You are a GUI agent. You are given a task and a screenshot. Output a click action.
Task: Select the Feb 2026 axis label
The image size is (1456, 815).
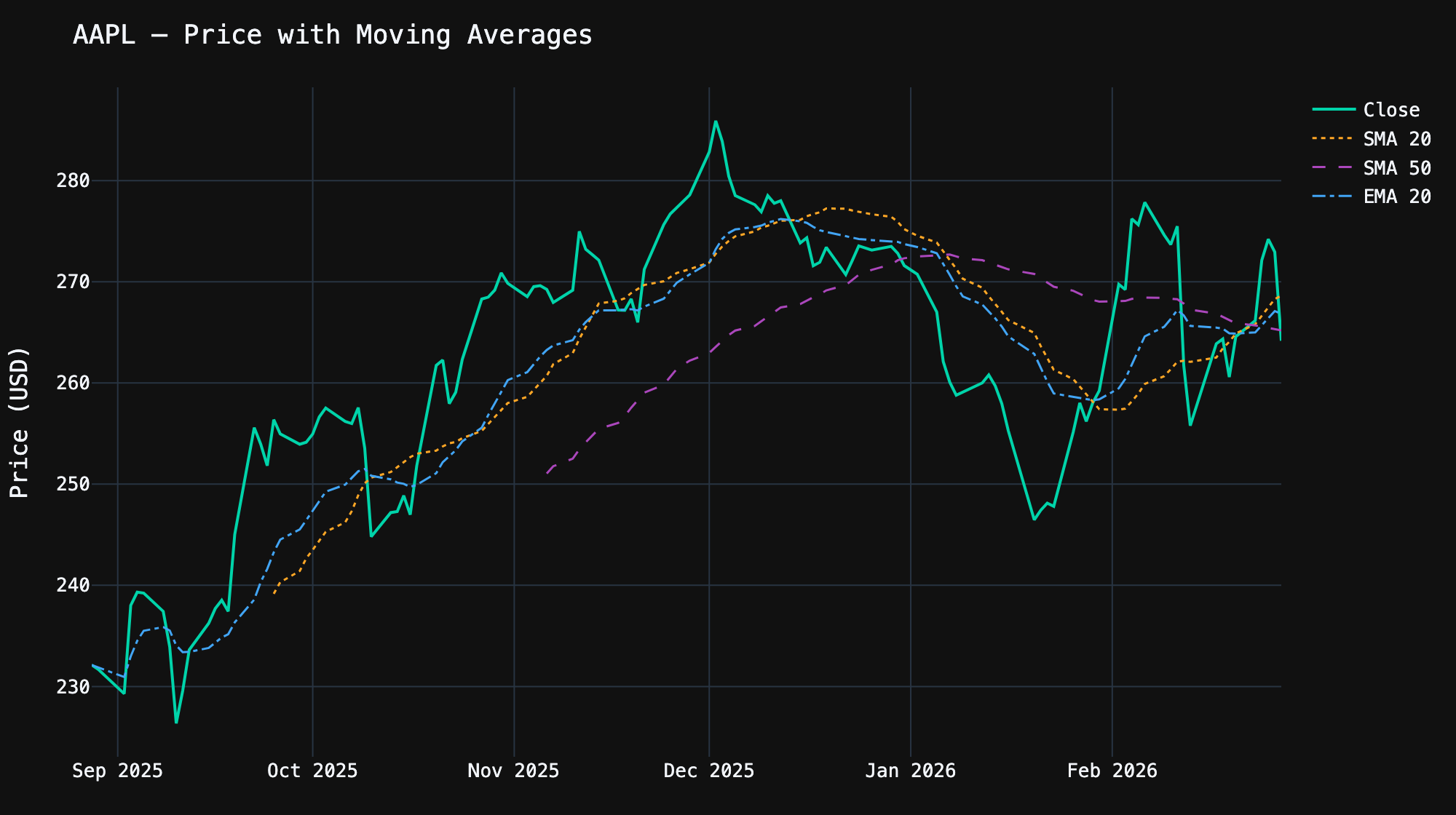pos(1113,771)
